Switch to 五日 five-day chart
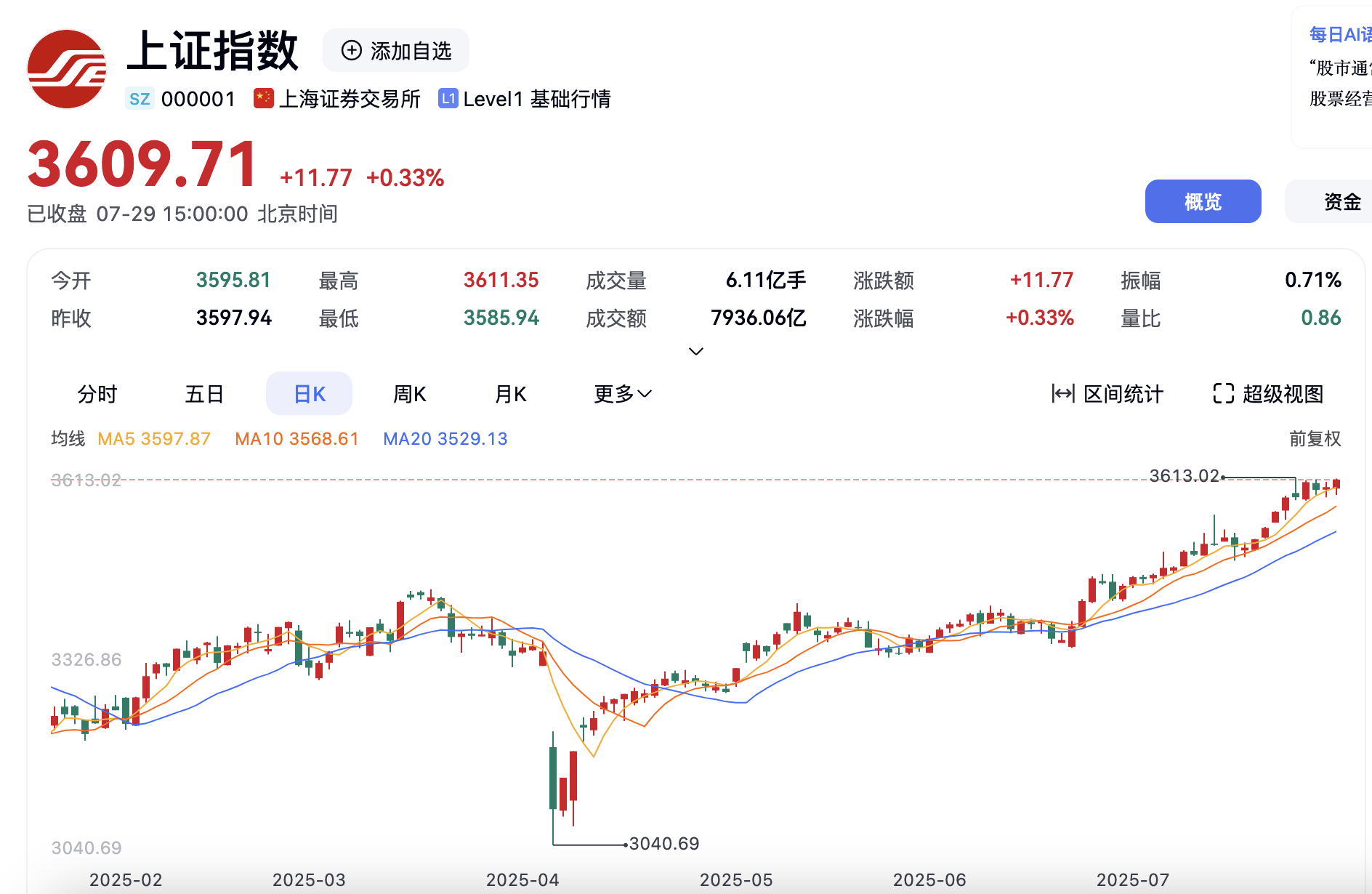 (204, 394)
